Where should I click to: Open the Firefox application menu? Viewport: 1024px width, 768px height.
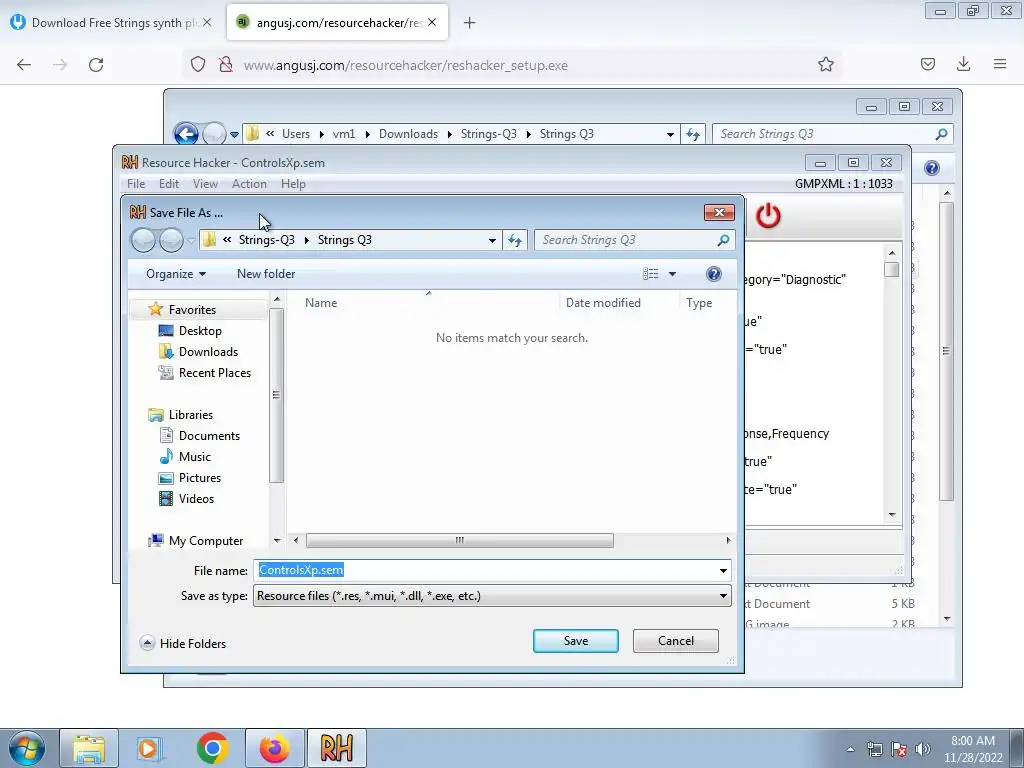point(999,64)
